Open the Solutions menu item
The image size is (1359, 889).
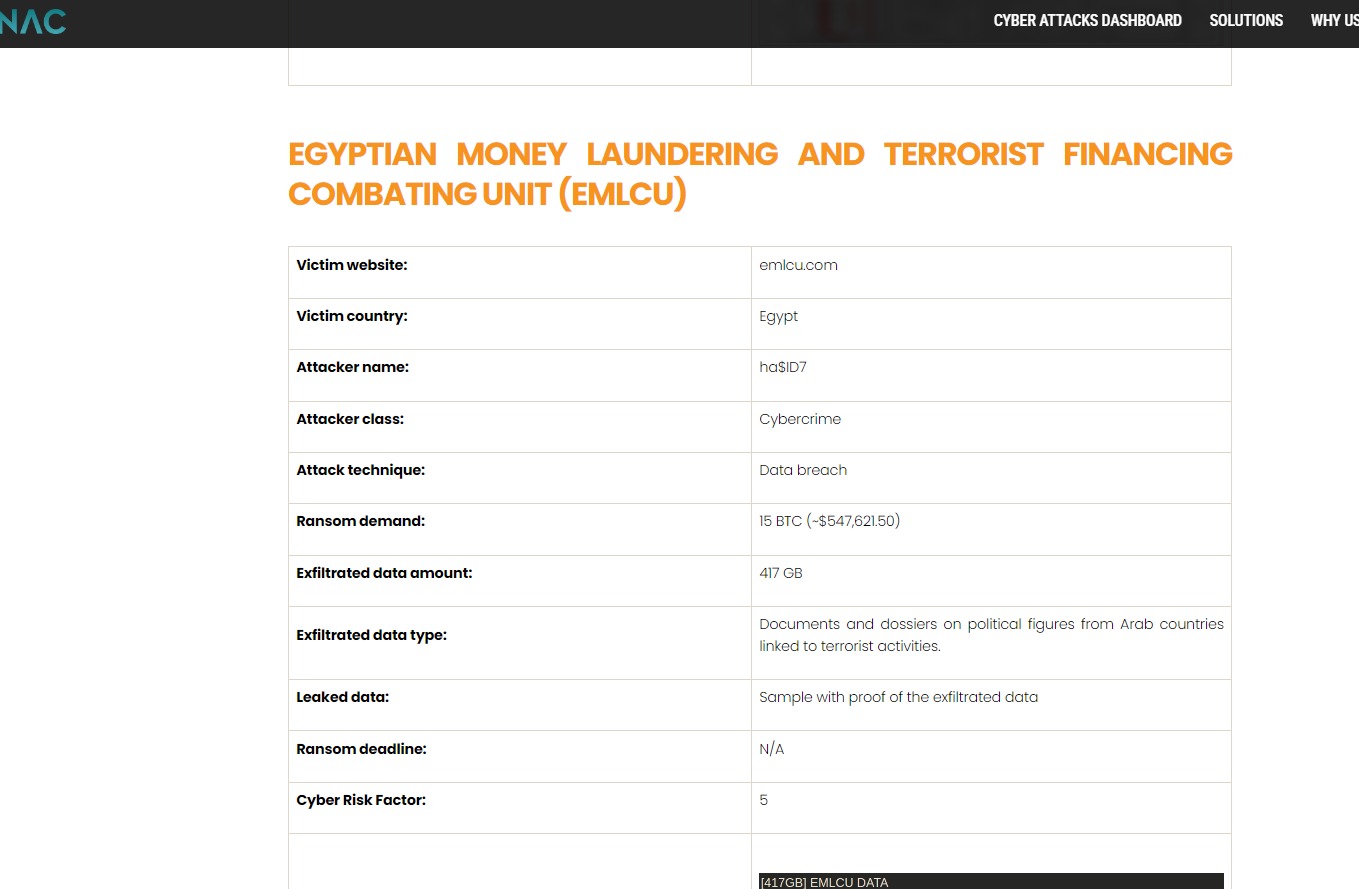click(x=1246, y=21)
